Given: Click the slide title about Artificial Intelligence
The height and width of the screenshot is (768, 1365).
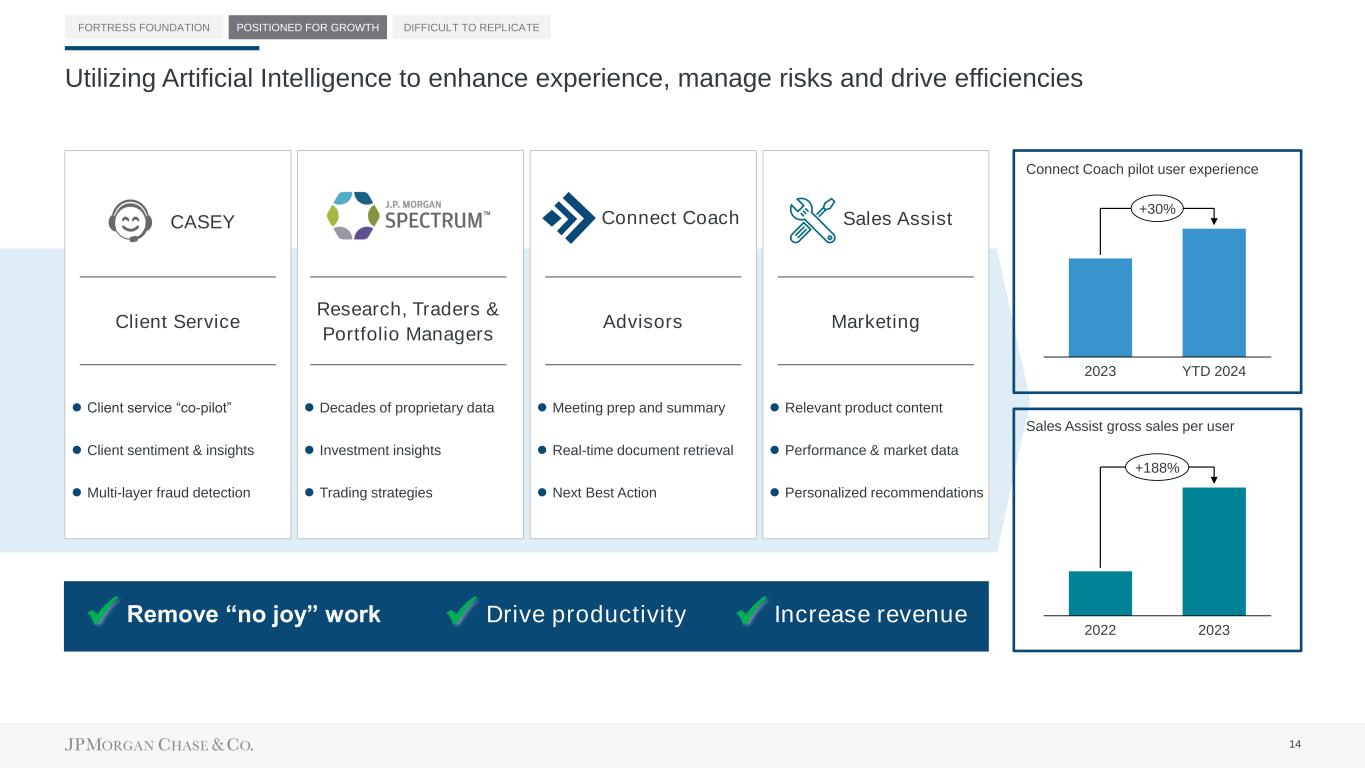Looking at the screenshot, I should 574,79.
